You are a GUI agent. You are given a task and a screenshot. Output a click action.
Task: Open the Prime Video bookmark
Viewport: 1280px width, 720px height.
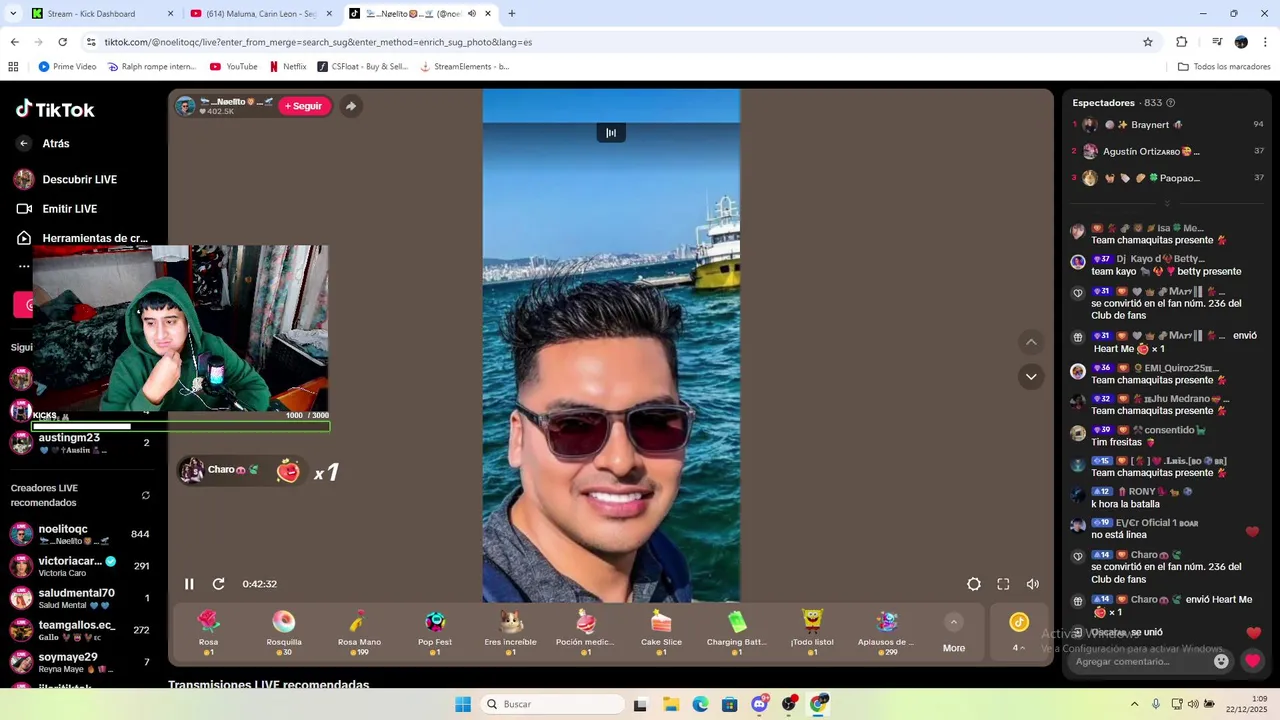(67, 67)
